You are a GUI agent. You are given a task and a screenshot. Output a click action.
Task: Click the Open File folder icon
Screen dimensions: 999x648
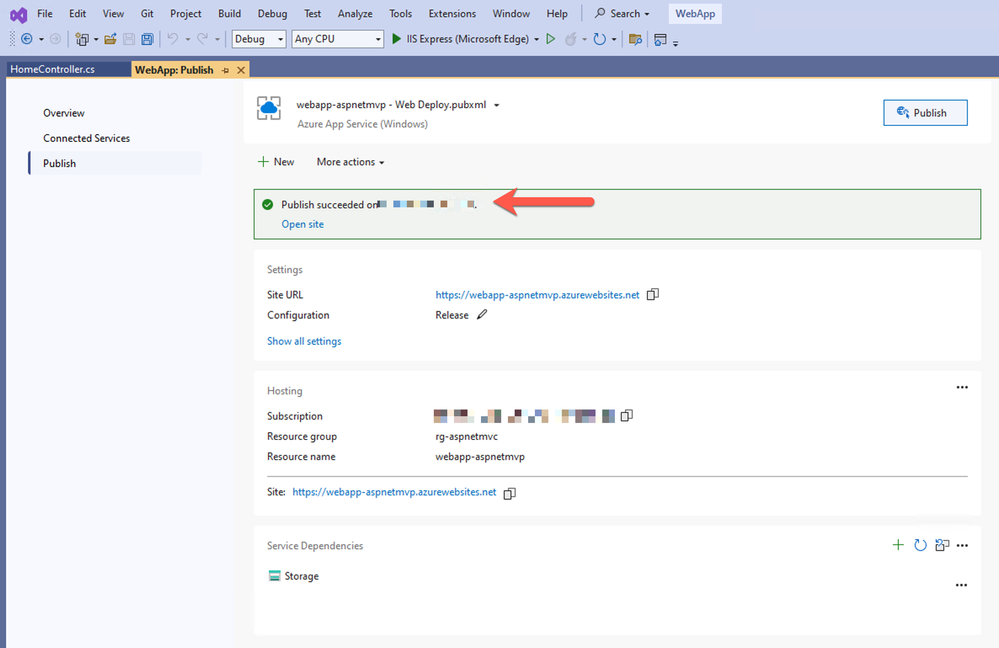point(110,40)
